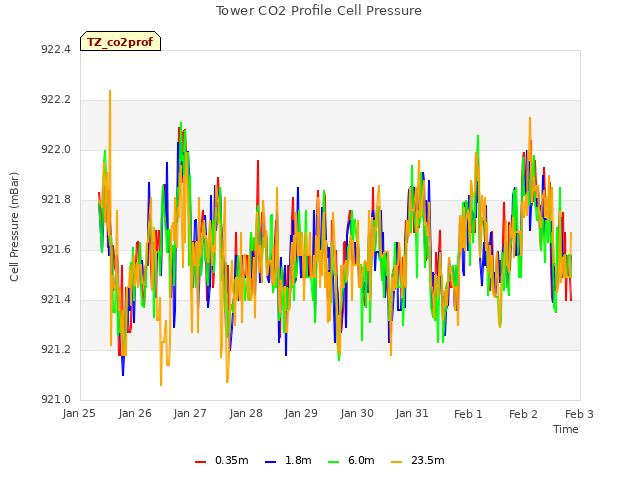Click the 921.6 y-axis tick label
Image resolution: width=640 pixels, height=480 pixels.
tap(56, 249)
